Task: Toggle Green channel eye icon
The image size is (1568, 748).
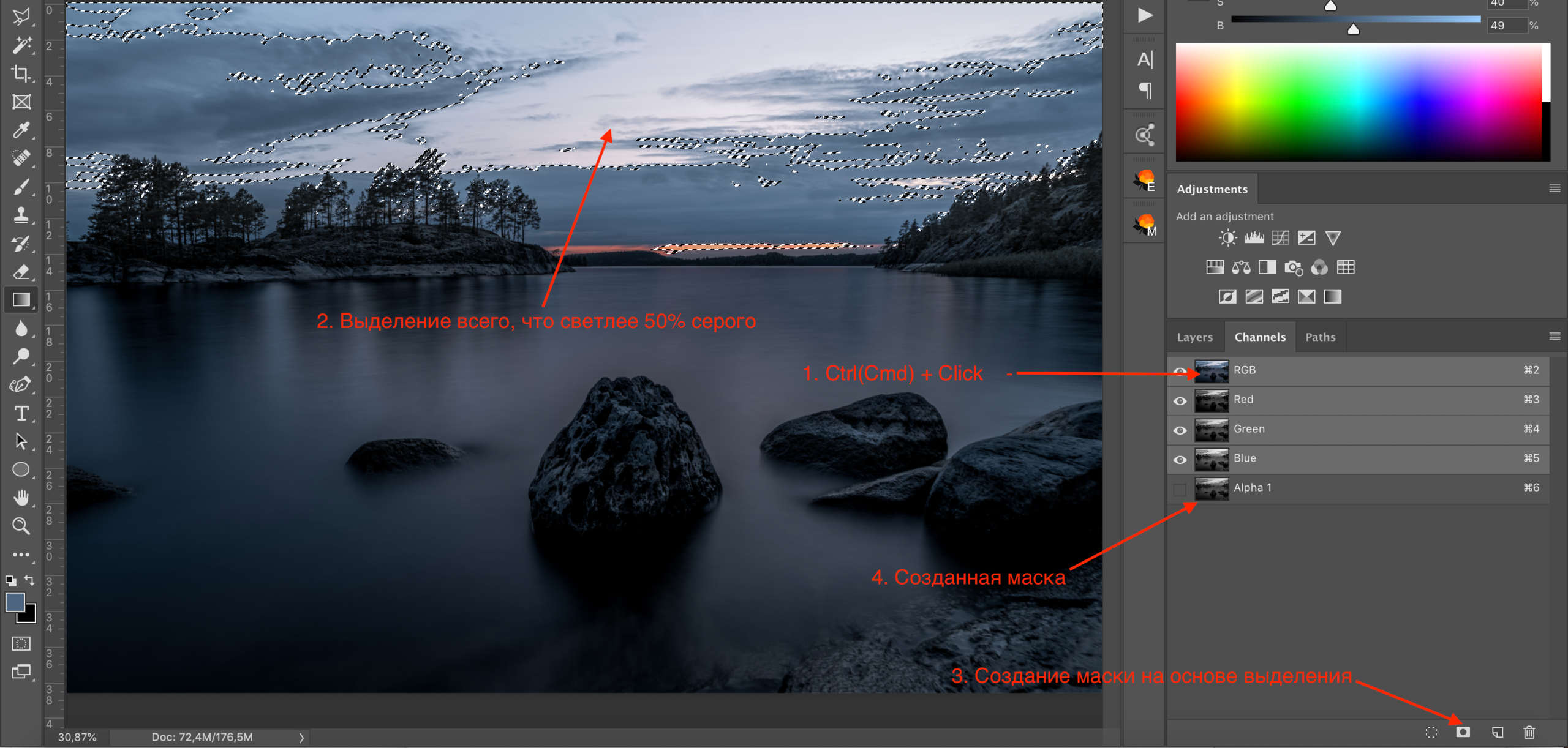Action: (x=1180, y=430)
